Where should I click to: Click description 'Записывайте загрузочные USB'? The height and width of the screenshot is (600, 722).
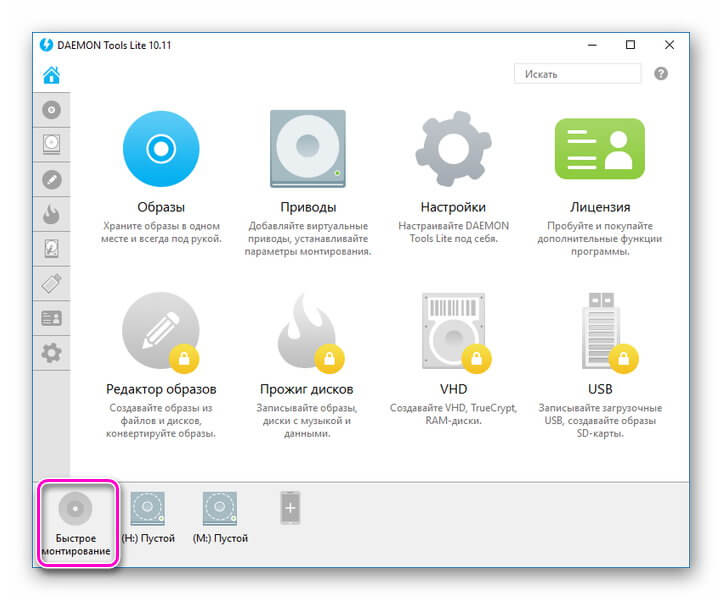[x=600, y=420]
